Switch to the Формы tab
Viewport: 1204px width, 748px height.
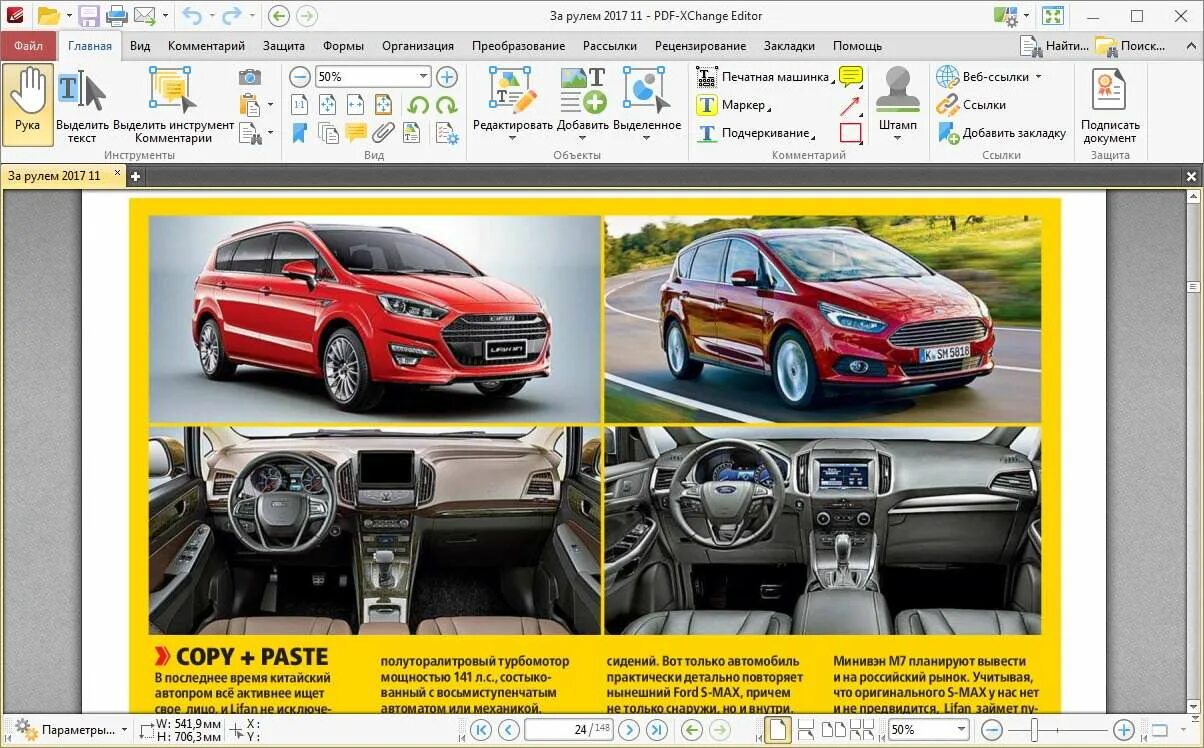tap(343, 46)
